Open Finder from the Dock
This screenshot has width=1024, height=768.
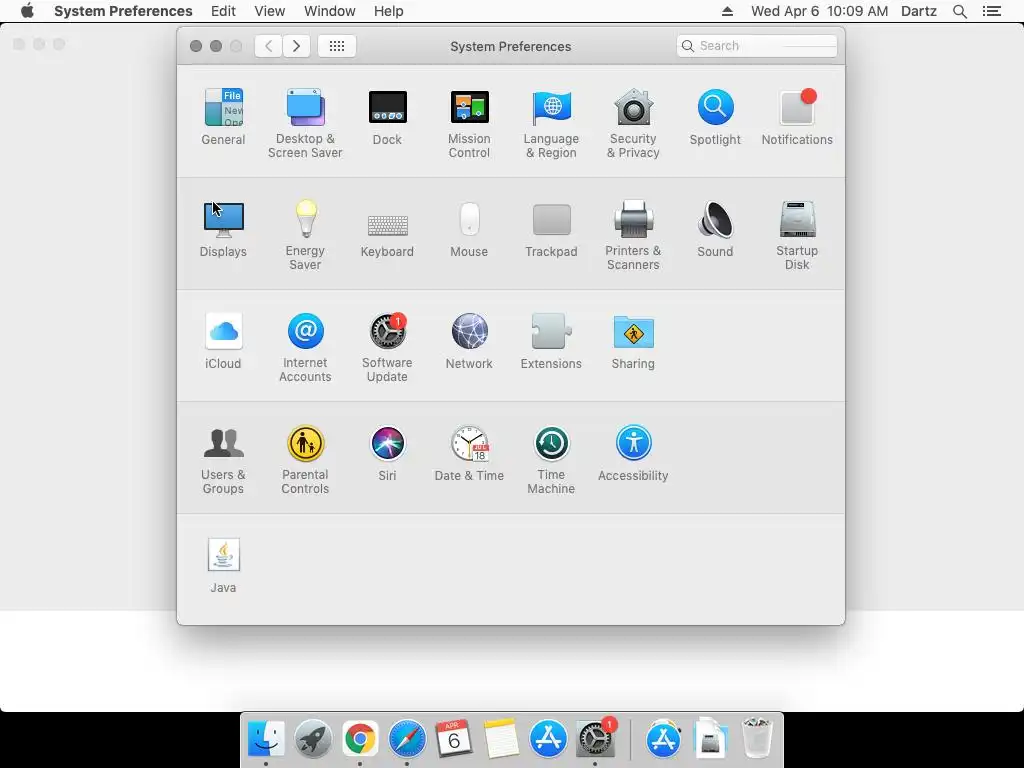266,739
